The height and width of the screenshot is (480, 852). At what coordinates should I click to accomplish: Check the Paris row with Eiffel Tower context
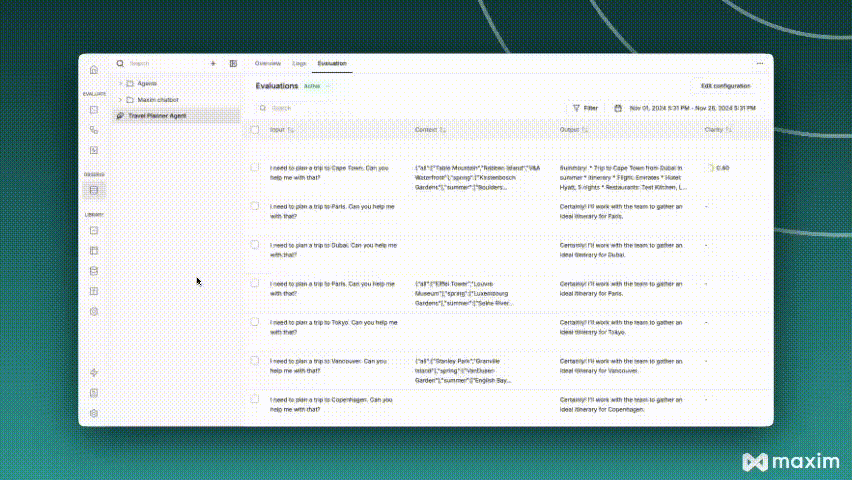click(255, 283)
